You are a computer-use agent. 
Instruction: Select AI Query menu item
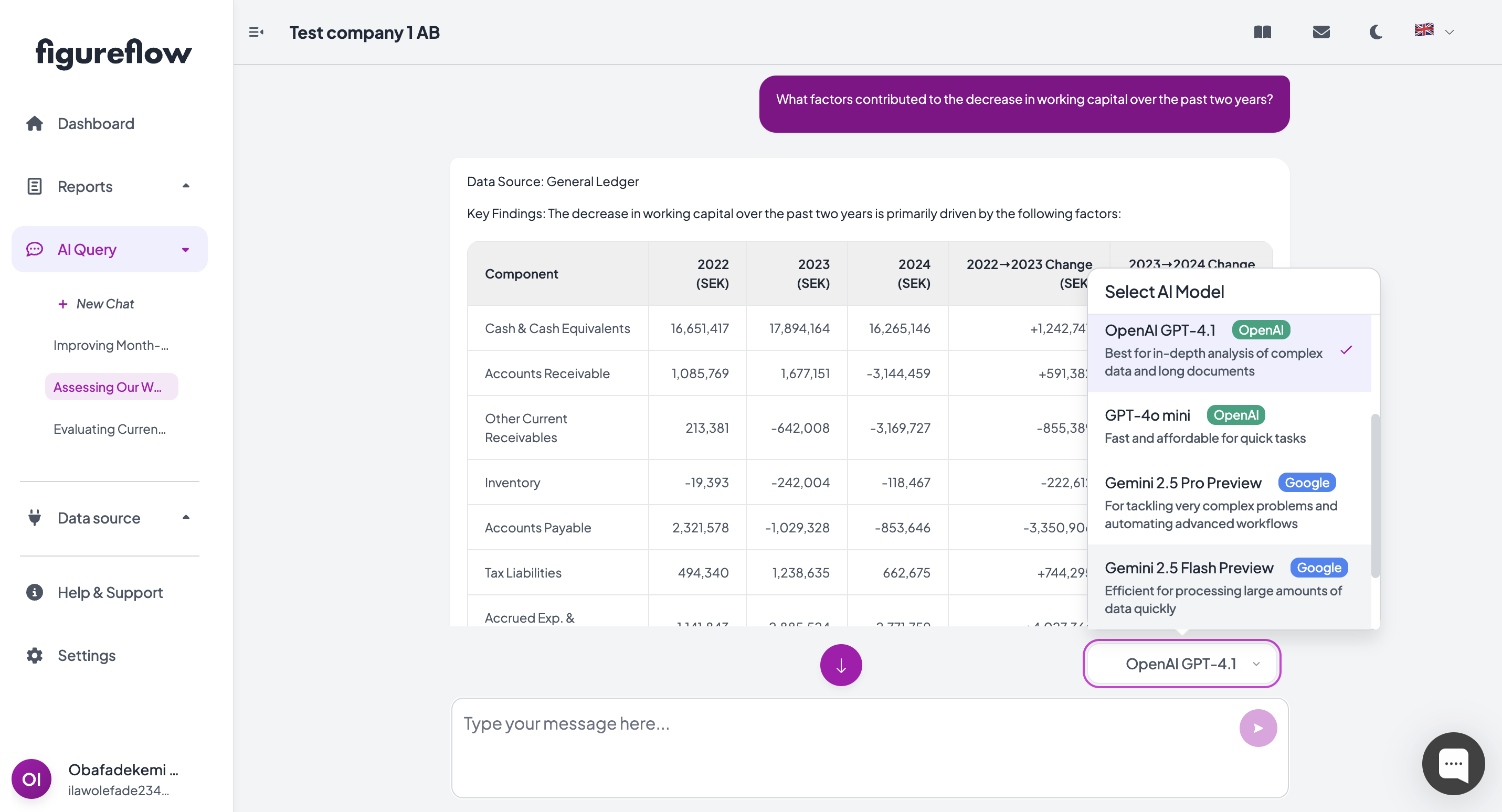[110, 250]
